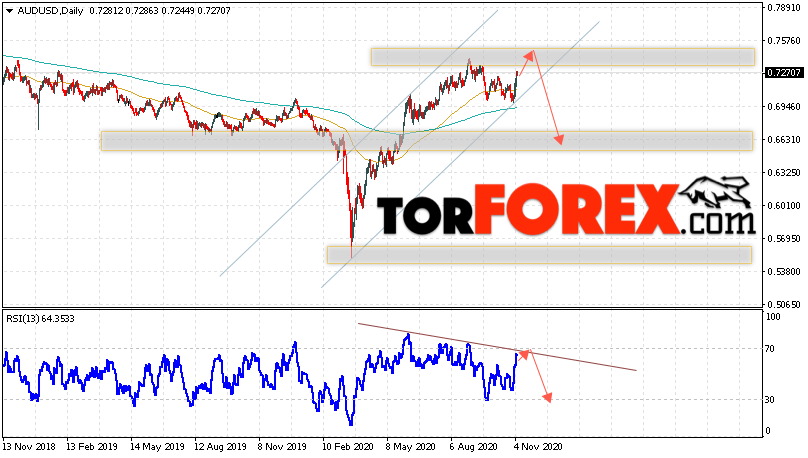
Task: Click the 13 Feb 2019 date label
Action: 92,447
